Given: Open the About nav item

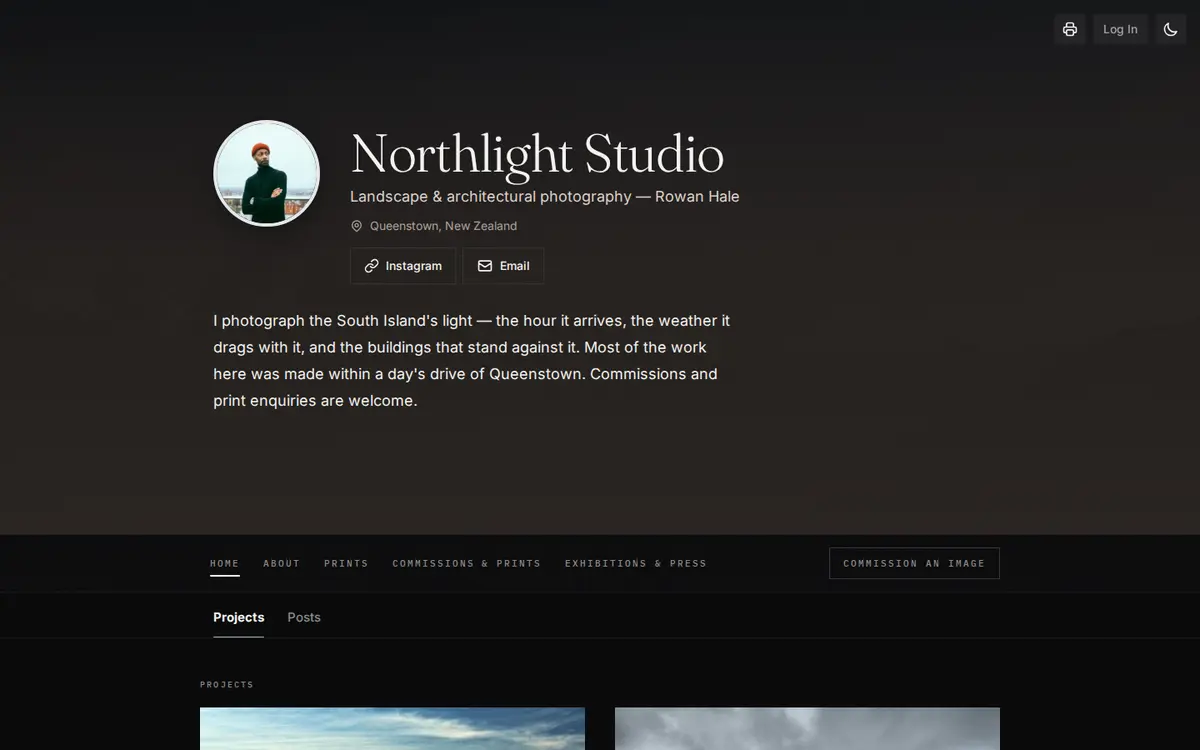Looking at the screenshot, I should click(x=282, y=563).
